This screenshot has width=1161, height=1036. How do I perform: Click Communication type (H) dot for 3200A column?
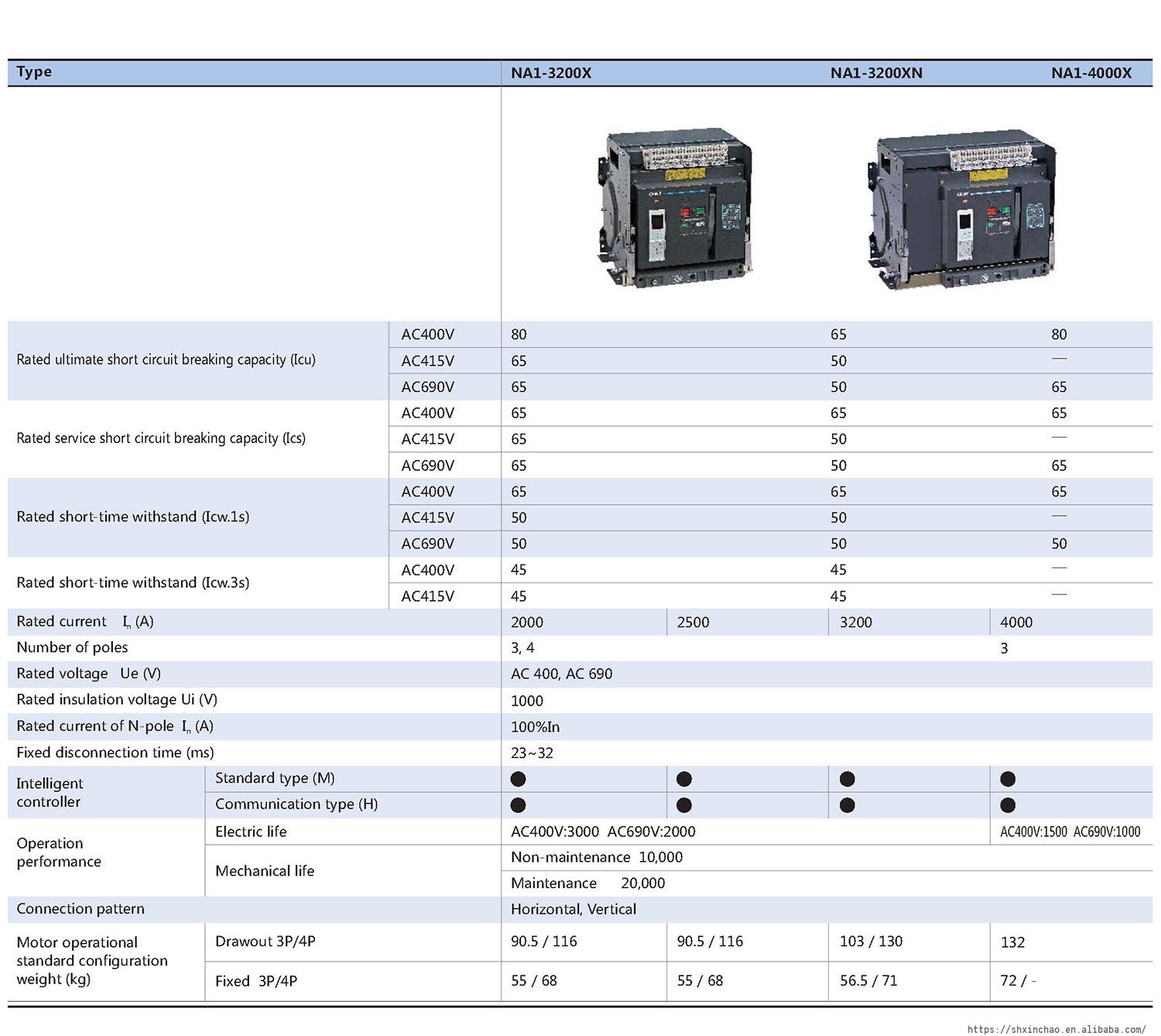tap(848, 805)
